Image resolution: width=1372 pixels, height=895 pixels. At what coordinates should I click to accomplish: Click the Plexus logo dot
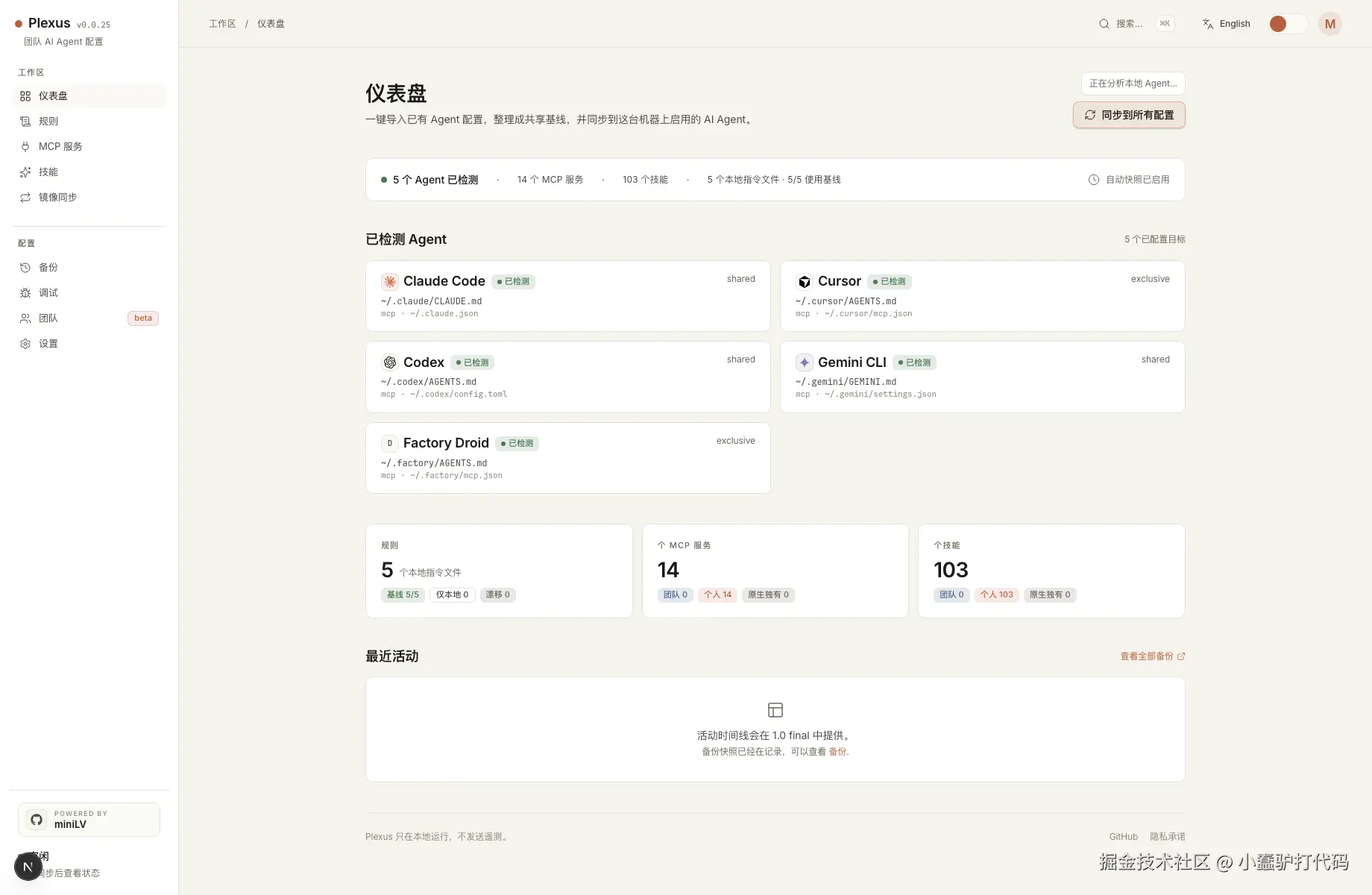click(19, 24)
